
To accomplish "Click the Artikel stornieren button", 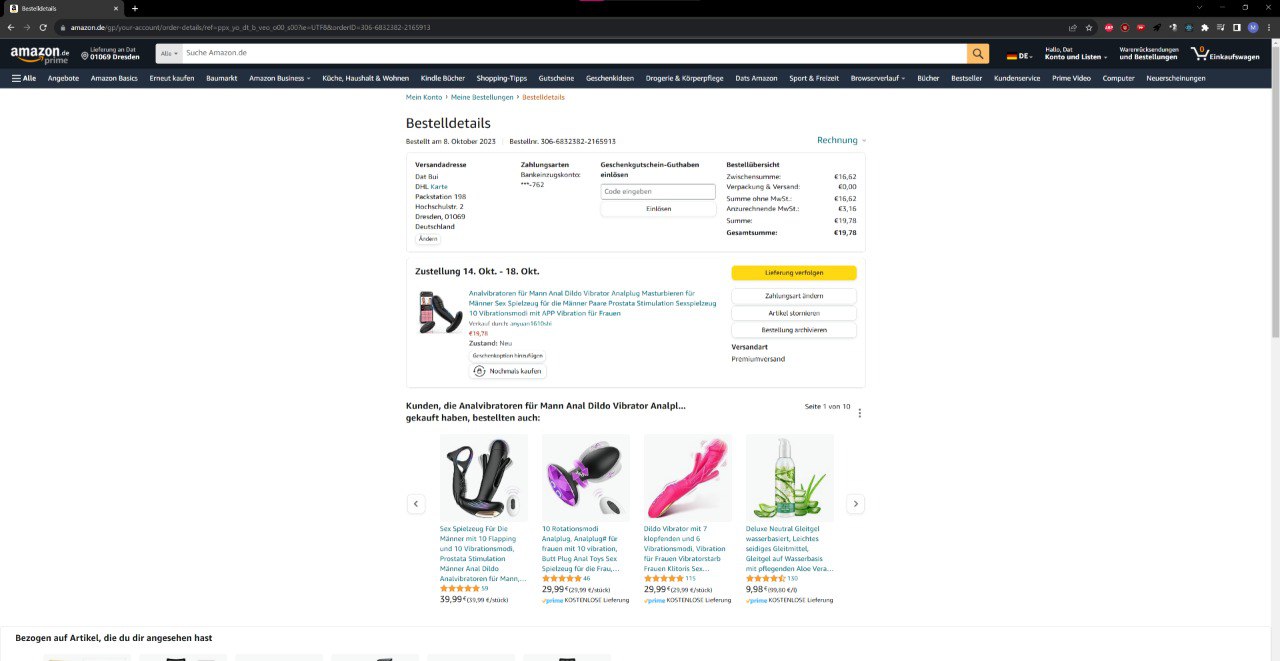I will pyautogui.click(x=794, y=313).
